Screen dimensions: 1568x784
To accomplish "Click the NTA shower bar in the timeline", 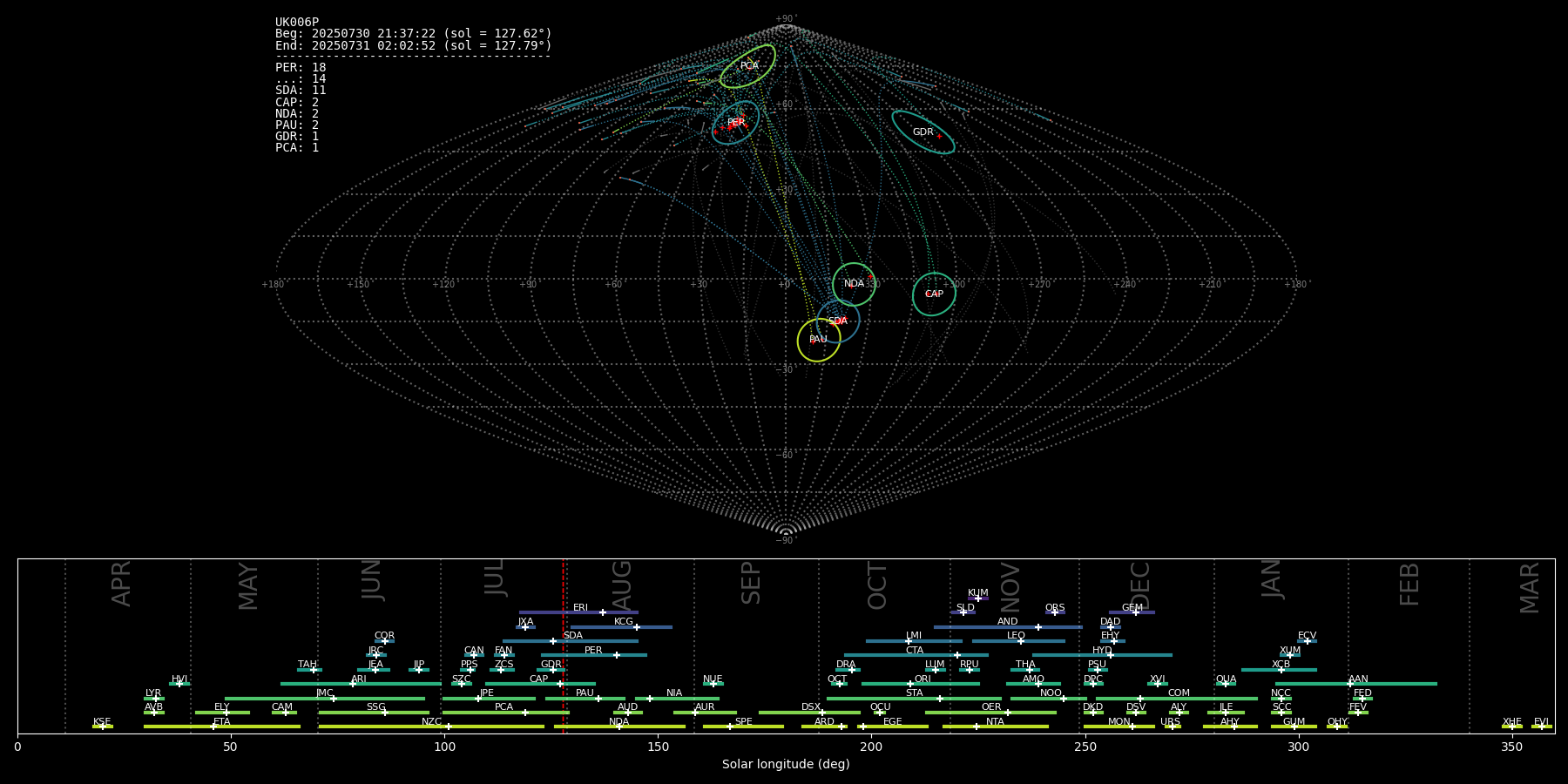I will pyautogui.click(x=995, y=727).
